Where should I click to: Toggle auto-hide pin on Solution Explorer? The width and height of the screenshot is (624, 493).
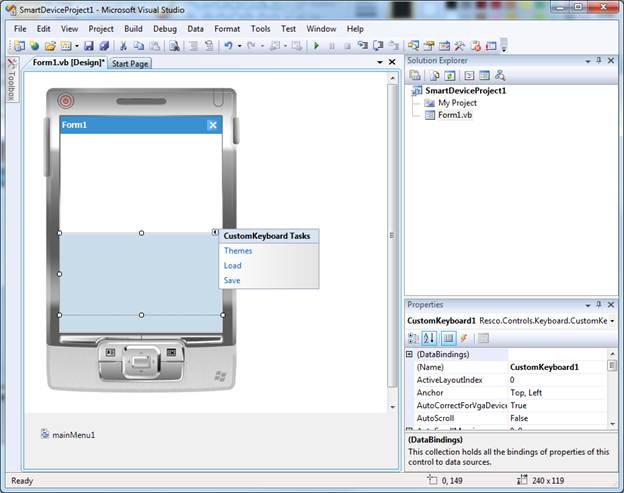[599, 61]
